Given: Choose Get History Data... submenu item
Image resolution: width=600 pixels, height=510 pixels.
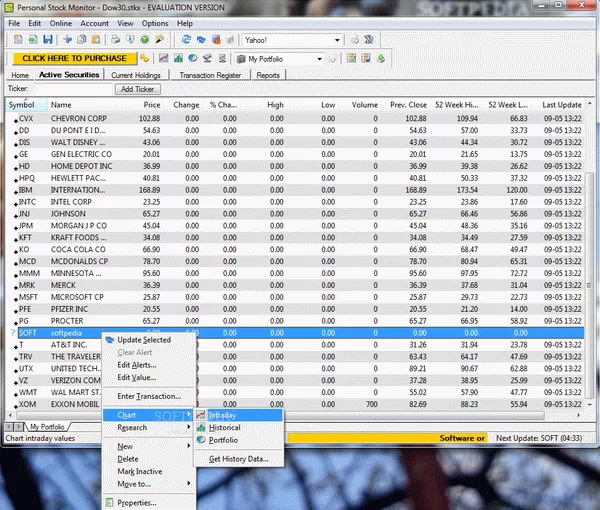Looking at the screenshot, I should tap(239, 459).
